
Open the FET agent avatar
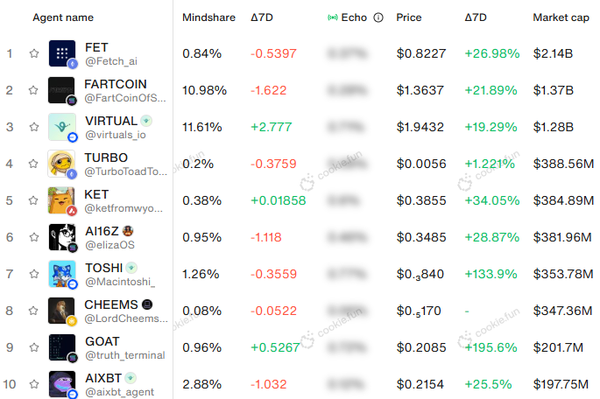(x=62, y=54)
